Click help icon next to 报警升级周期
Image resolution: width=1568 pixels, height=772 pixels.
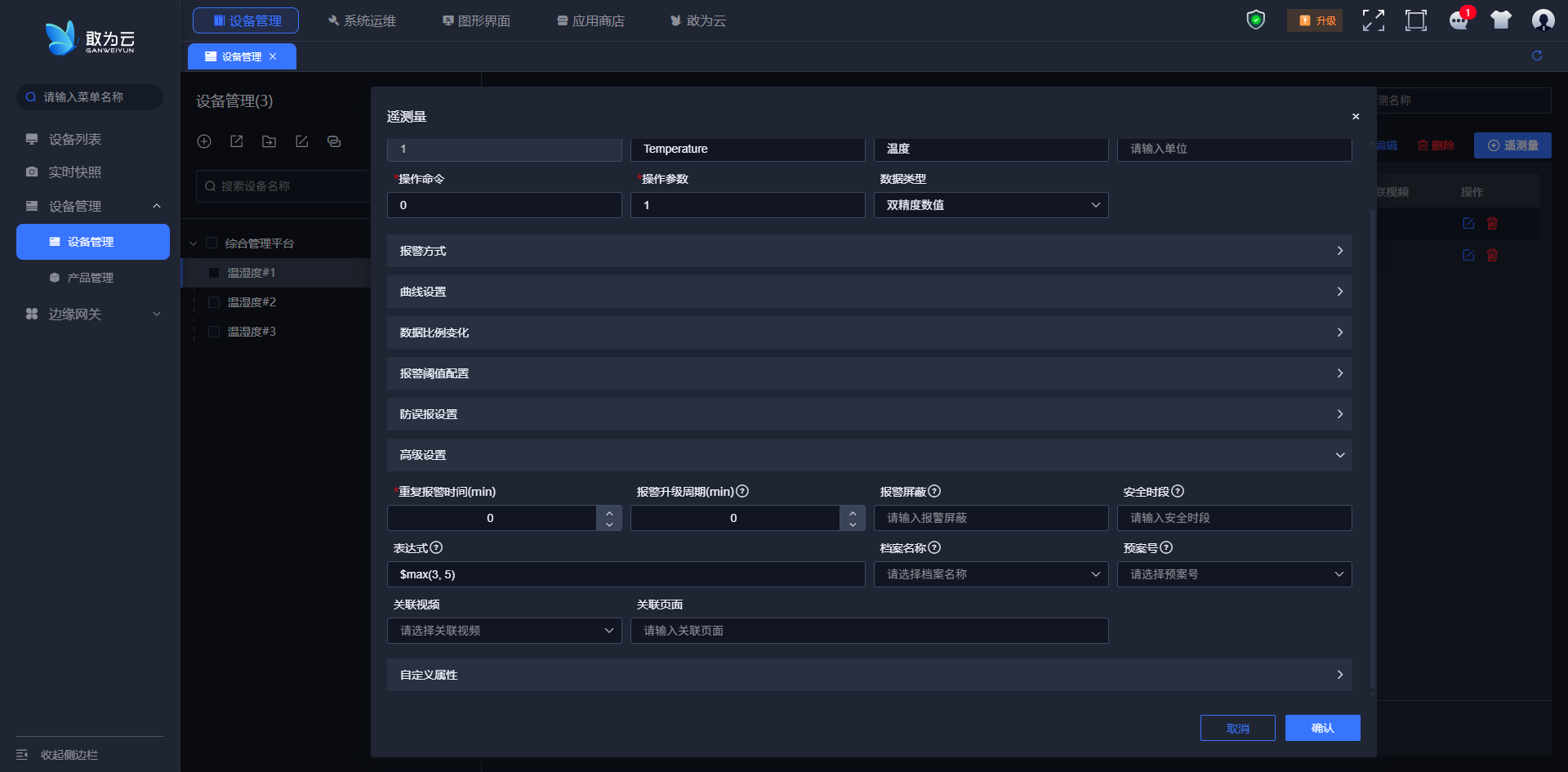742,491
